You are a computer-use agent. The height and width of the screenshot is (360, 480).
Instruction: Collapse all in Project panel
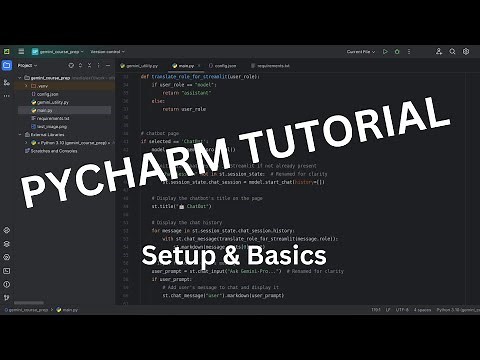click(89, 65)
